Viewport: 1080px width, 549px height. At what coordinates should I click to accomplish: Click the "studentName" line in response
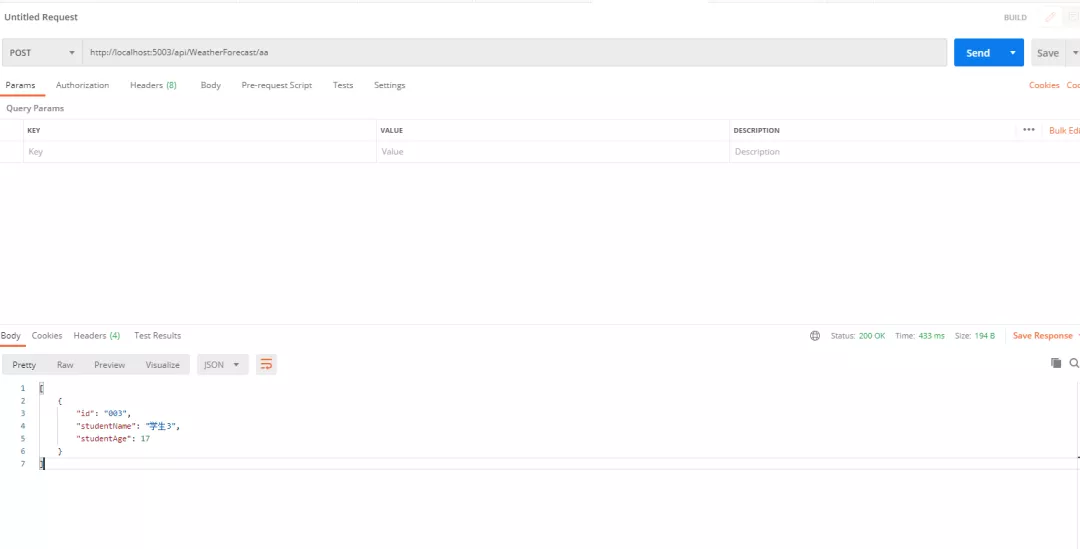coord(128,426)
